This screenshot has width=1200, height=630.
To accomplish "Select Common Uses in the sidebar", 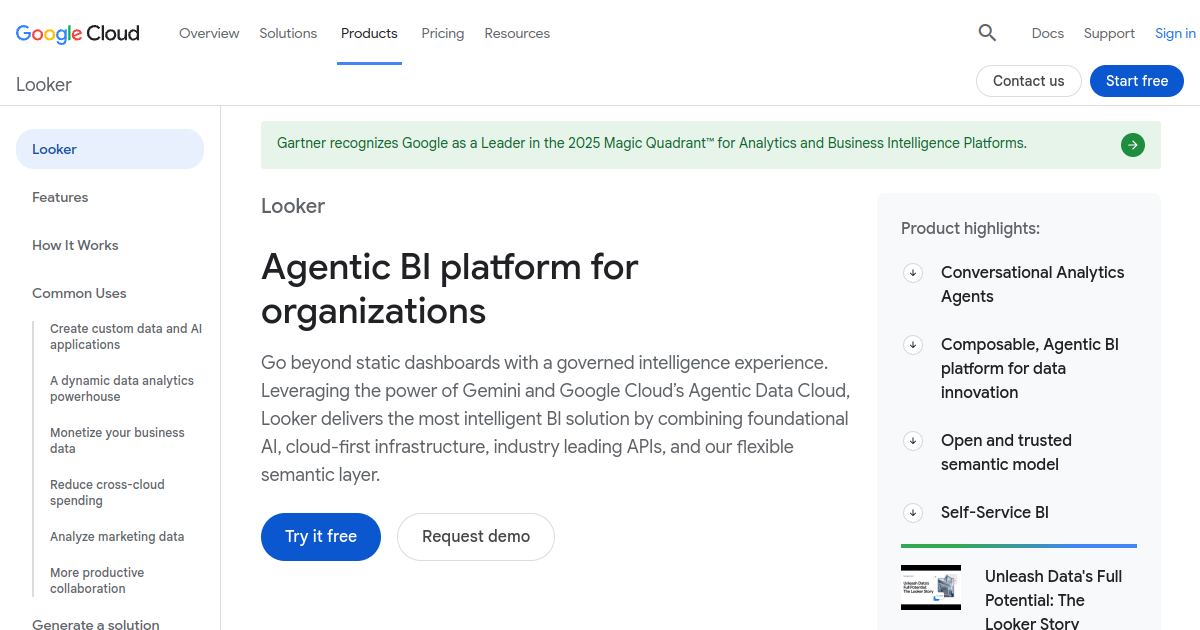I will point(79,293).
